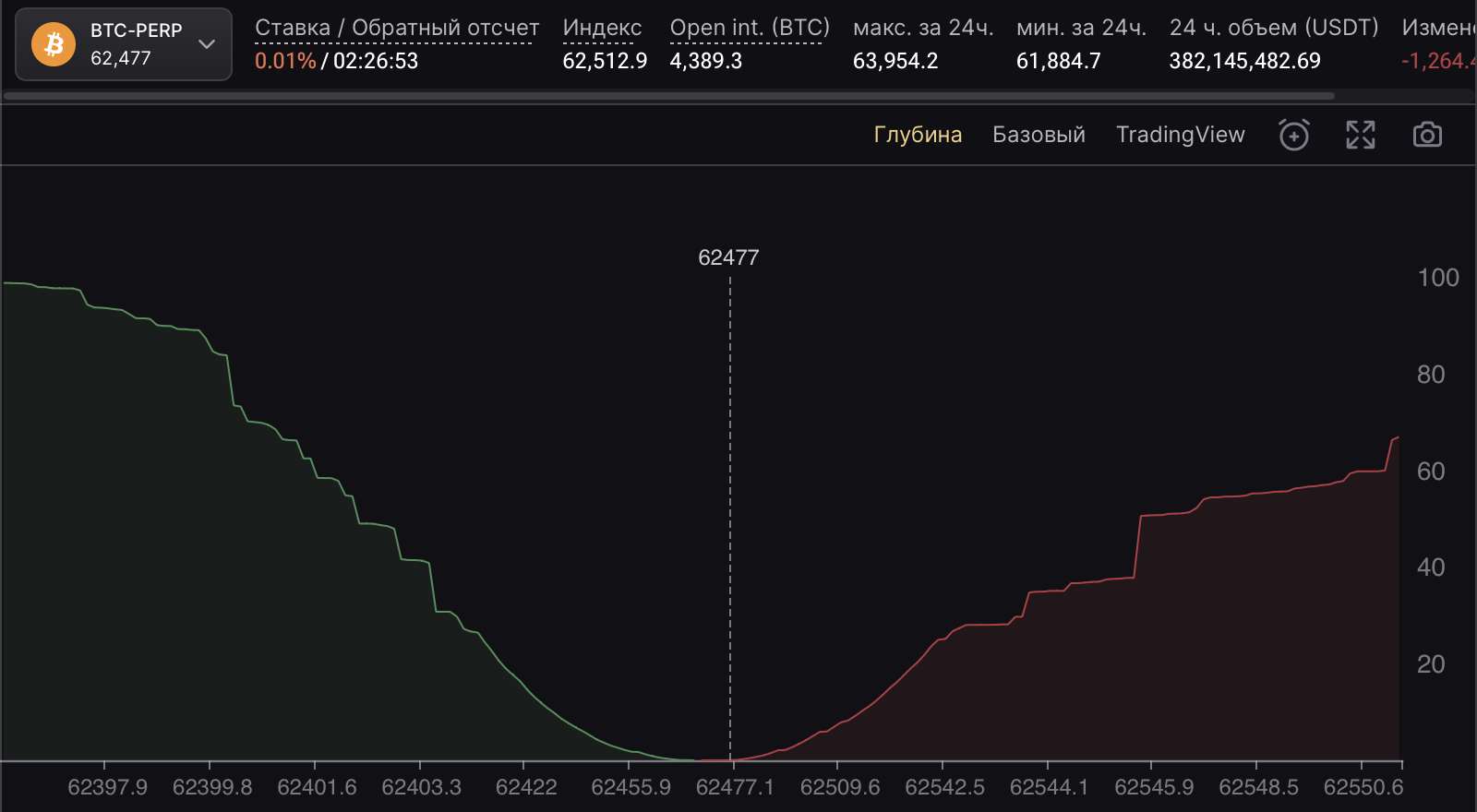The height and width of the screenshot is (812, 1477).
Task: Click the horizontal scrollbar under the stats
Action: (669, 96)
